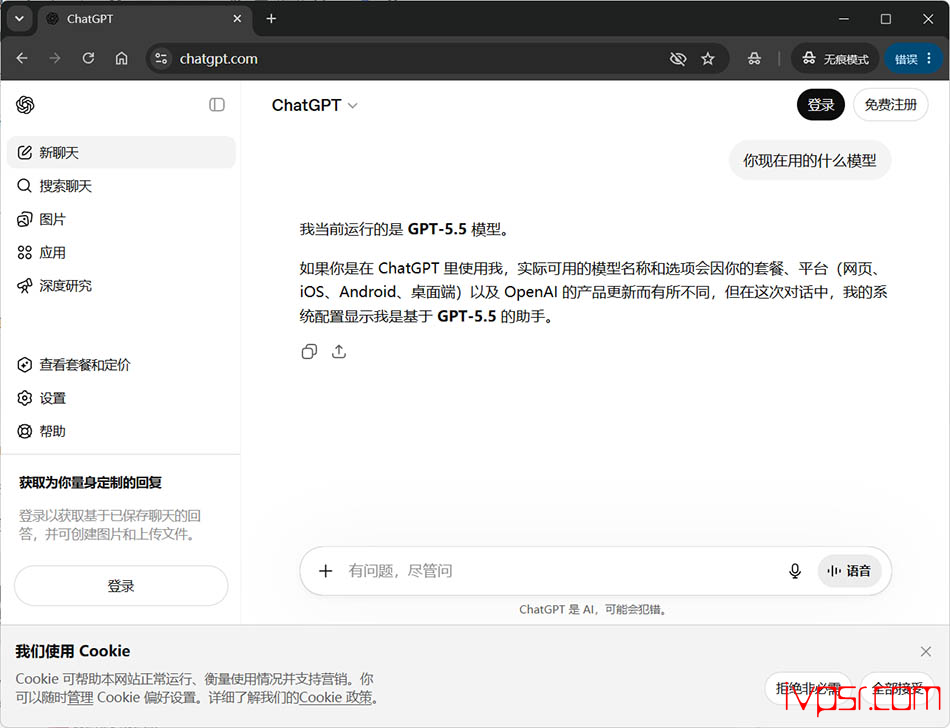Start voice mode with 语音 button
The width and height of the screenshot is (950, 728).
849,571
